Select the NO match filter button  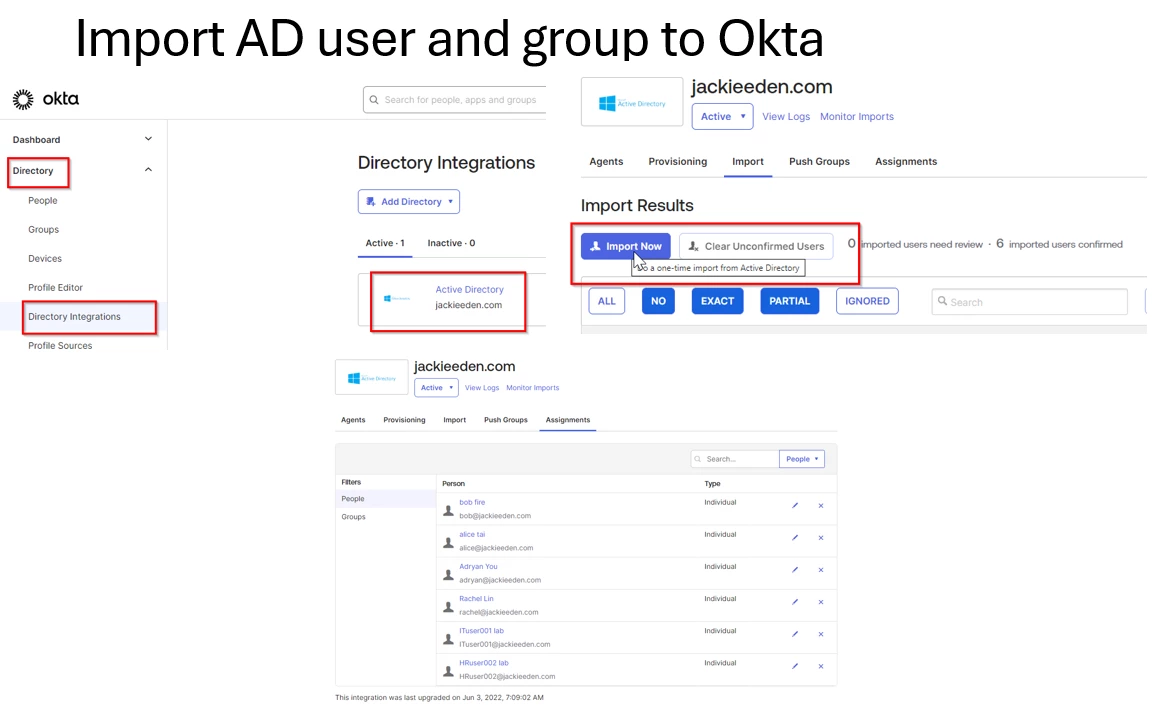(x=658, y=301)
